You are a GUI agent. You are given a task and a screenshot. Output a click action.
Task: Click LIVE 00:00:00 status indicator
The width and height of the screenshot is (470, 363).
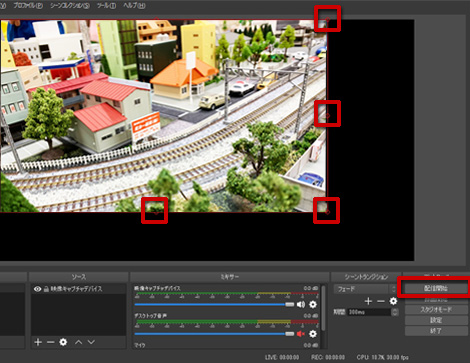pyautogui.click(x=282, y=357)
